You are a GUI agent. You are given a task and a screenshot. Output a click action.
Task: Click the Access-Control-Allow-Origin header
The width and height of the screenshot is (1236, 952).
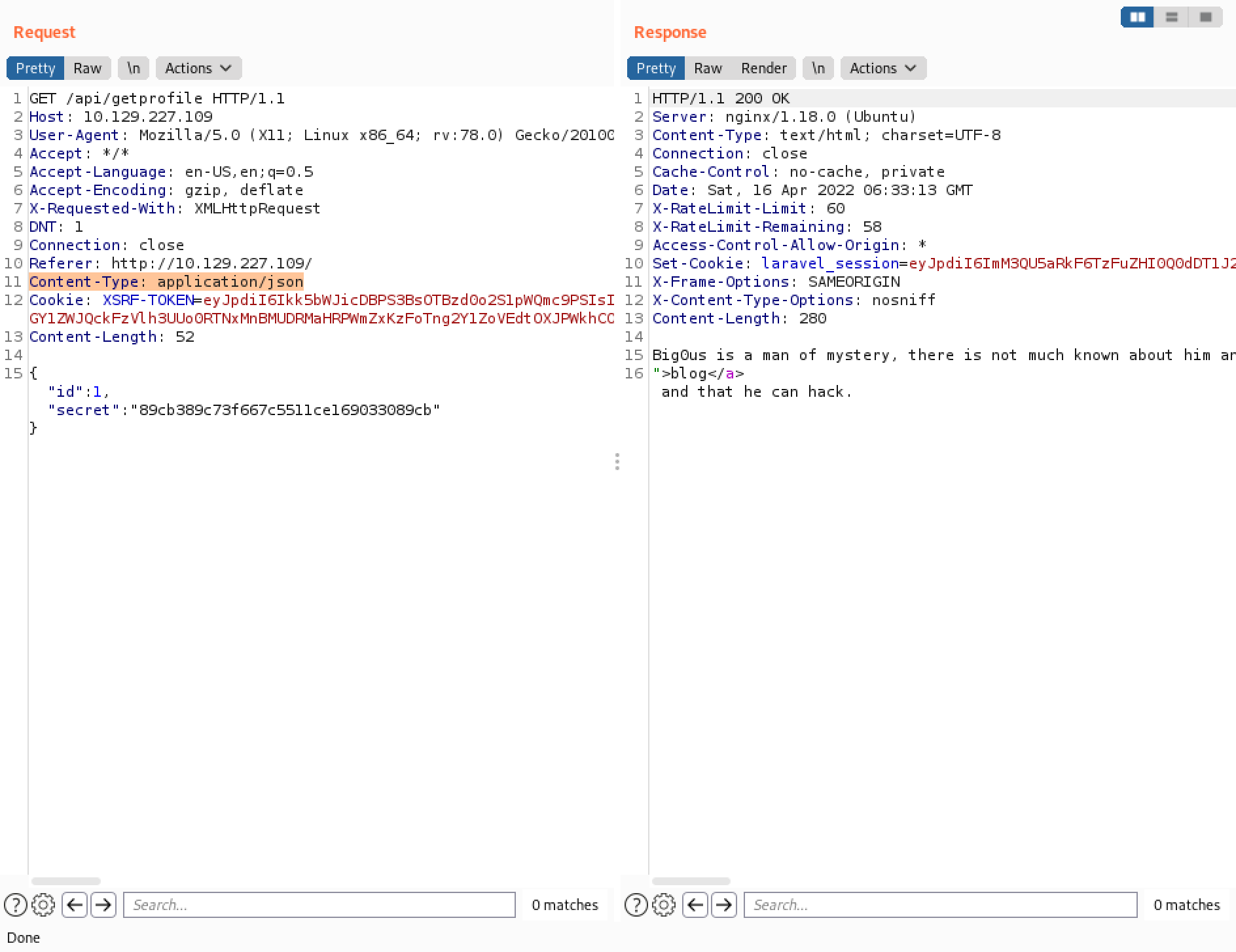(x=789, y=245)
